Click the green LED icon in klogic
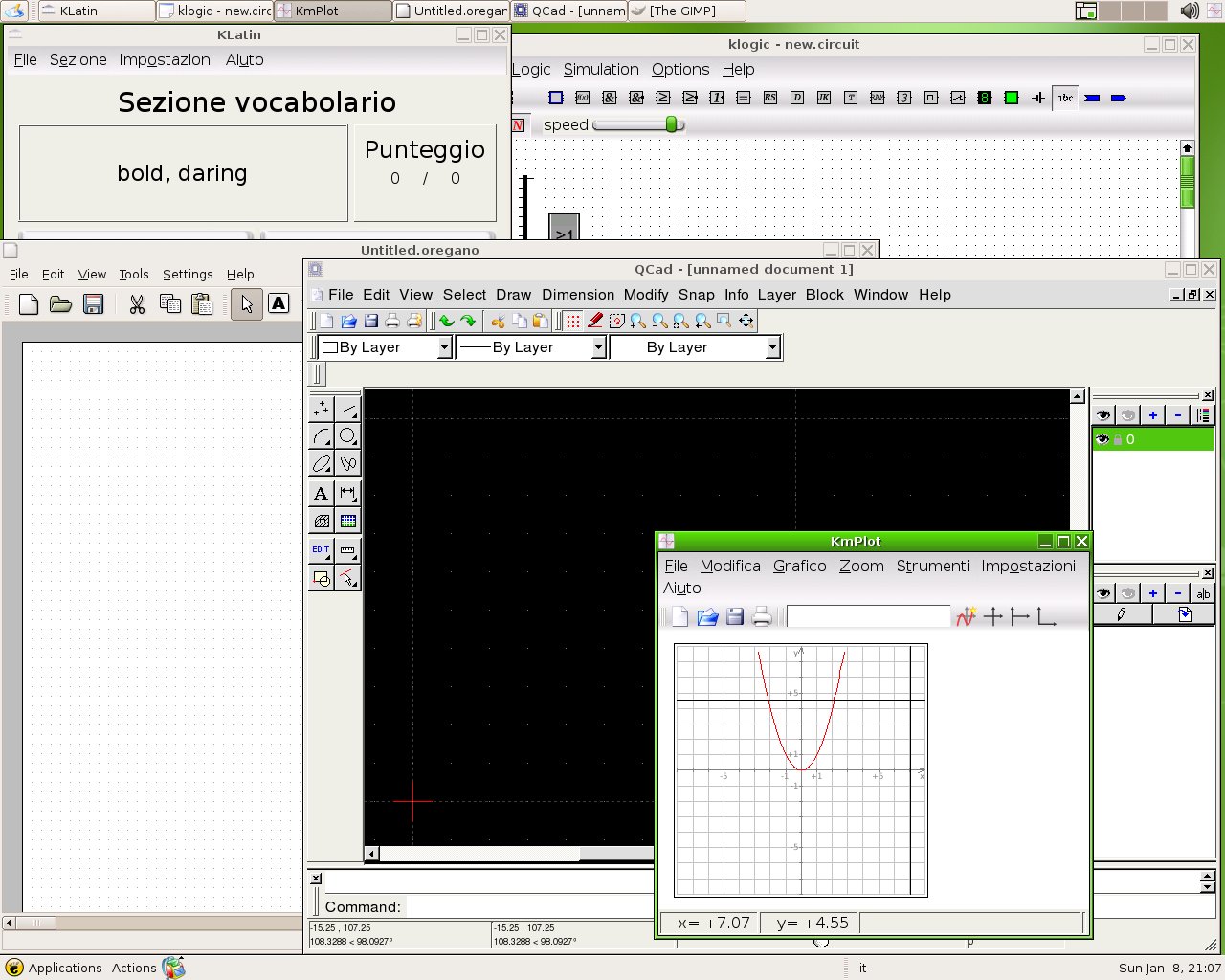1225x980 pixels. (1012, 98)
